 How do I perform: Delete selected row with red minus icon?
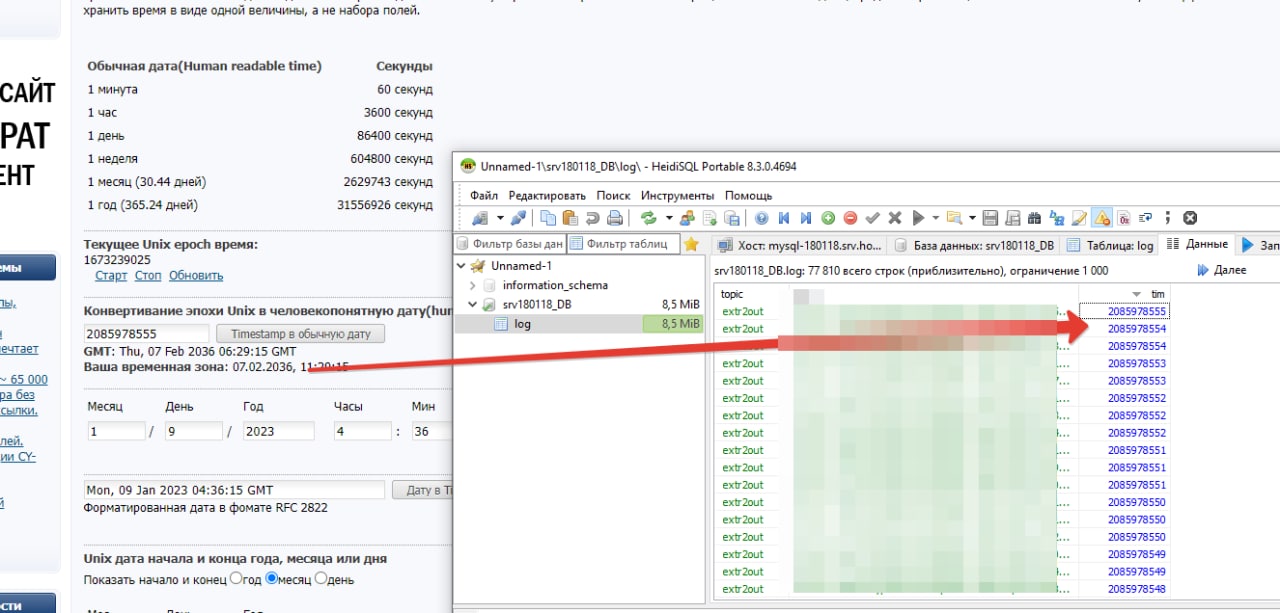[x=850, y=217]
